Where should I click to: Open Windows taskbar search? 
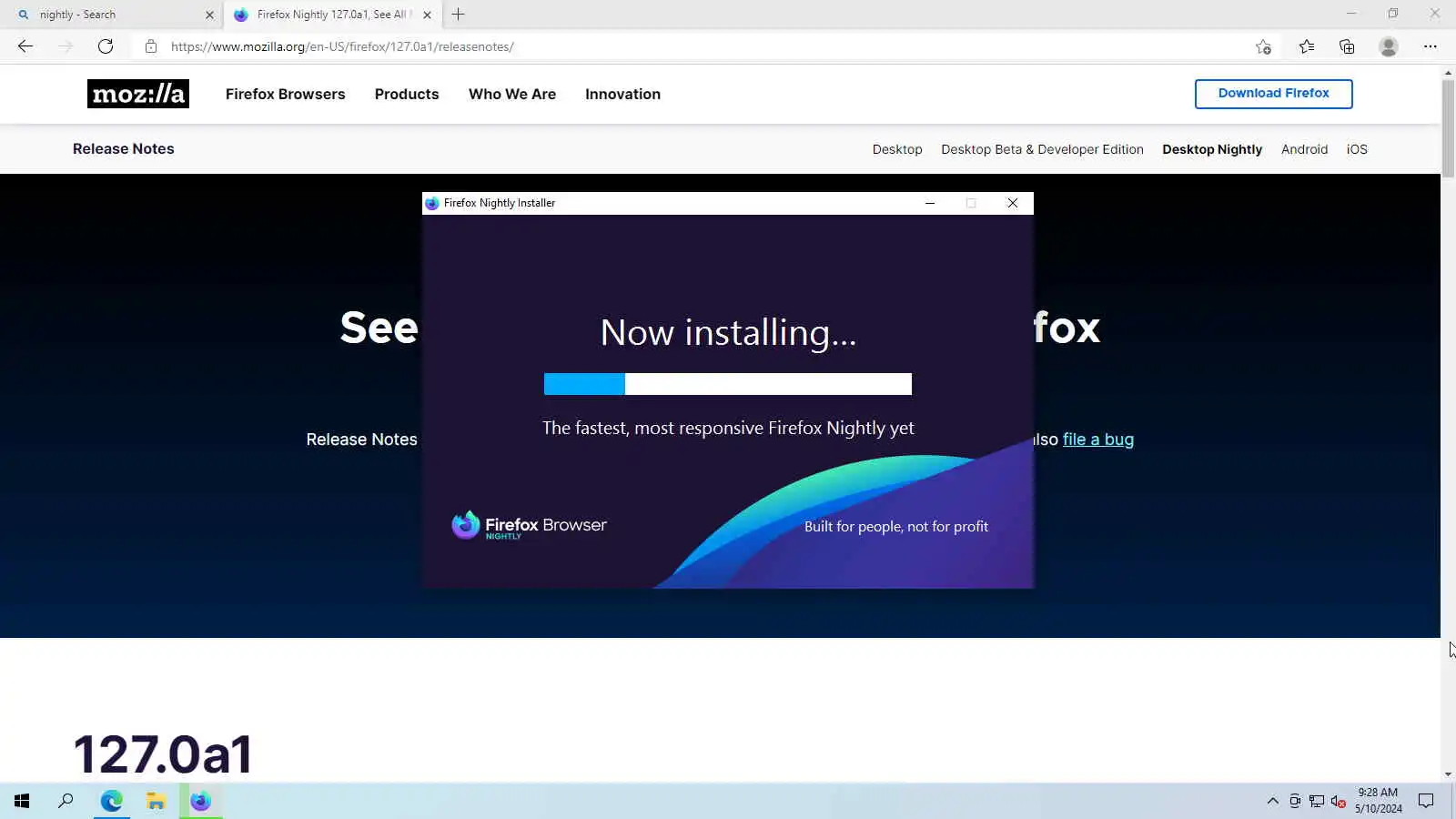tap(66, 801)
